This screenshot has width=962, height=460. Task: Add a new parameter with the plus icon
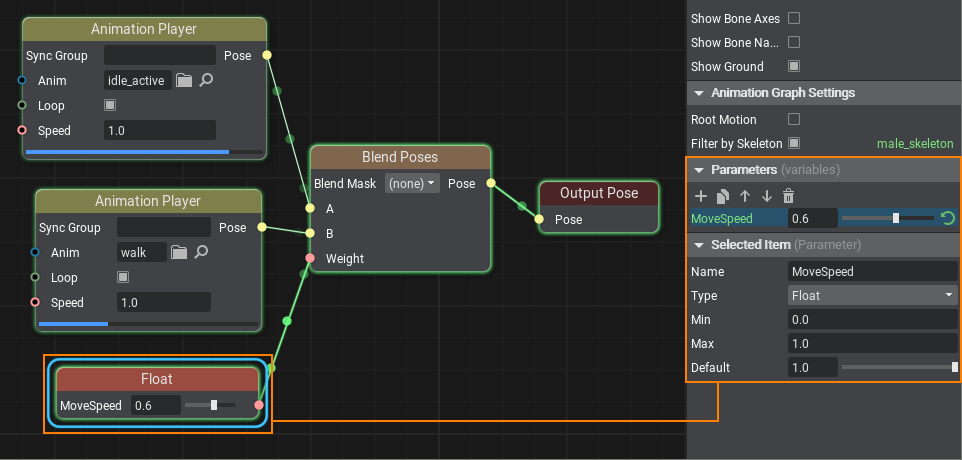pyautogui.click(x=701, y=196)
